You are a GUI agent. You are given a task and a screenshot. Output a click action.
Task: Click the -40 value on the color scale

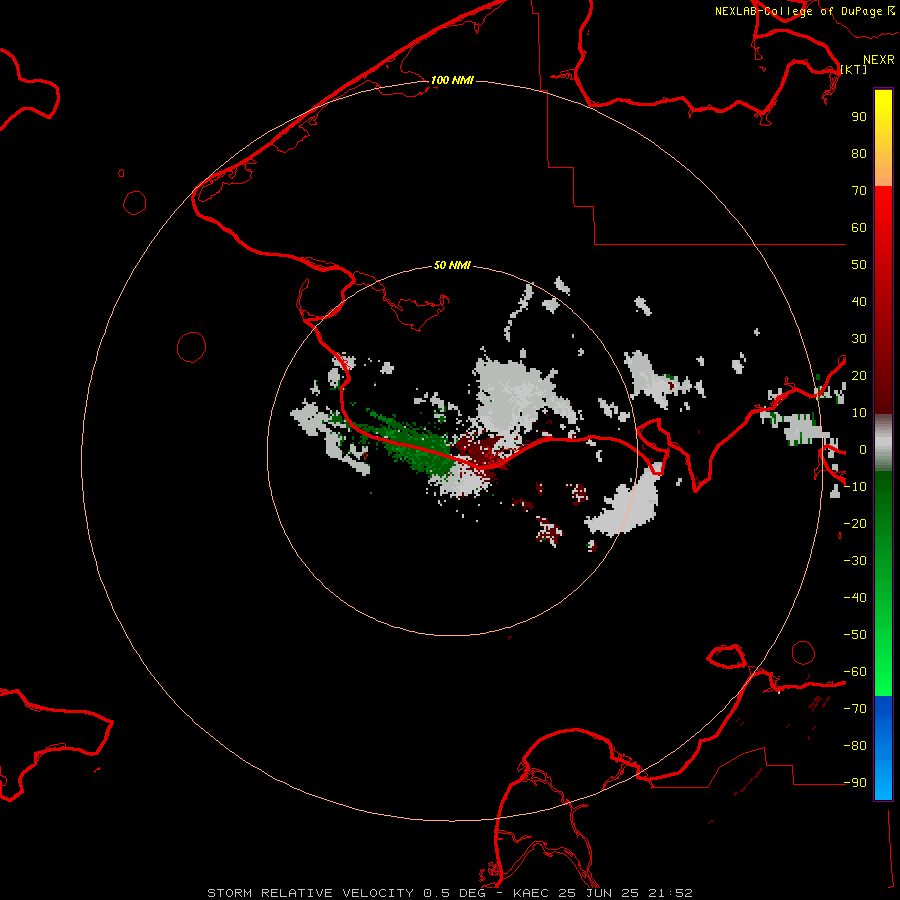pyautogui.click(x=855, y=598)
